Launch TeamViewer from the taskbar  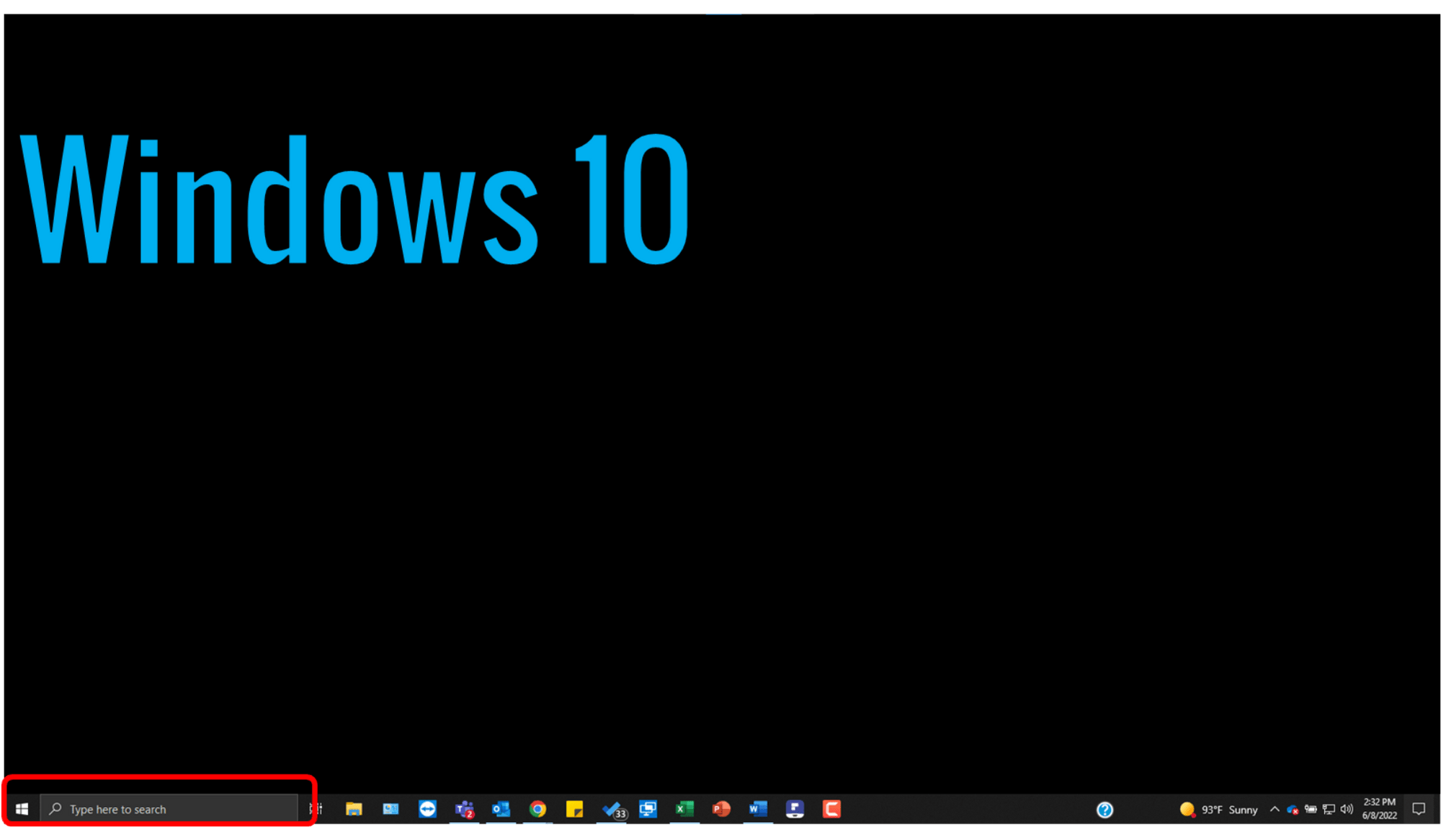427,809
